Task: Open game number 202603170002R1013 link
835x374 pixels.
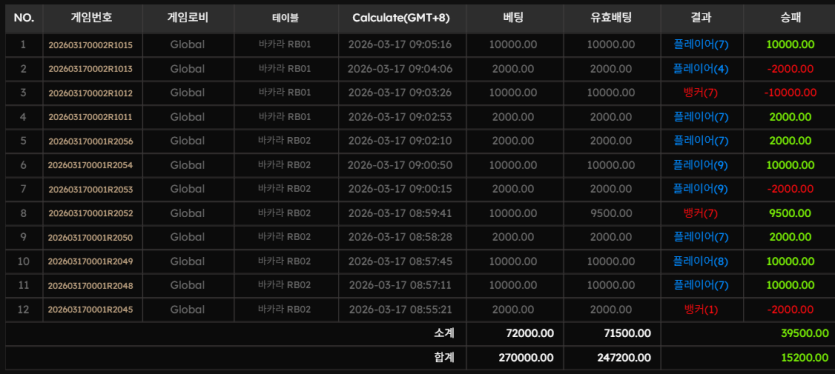Action: click(91, 69)
